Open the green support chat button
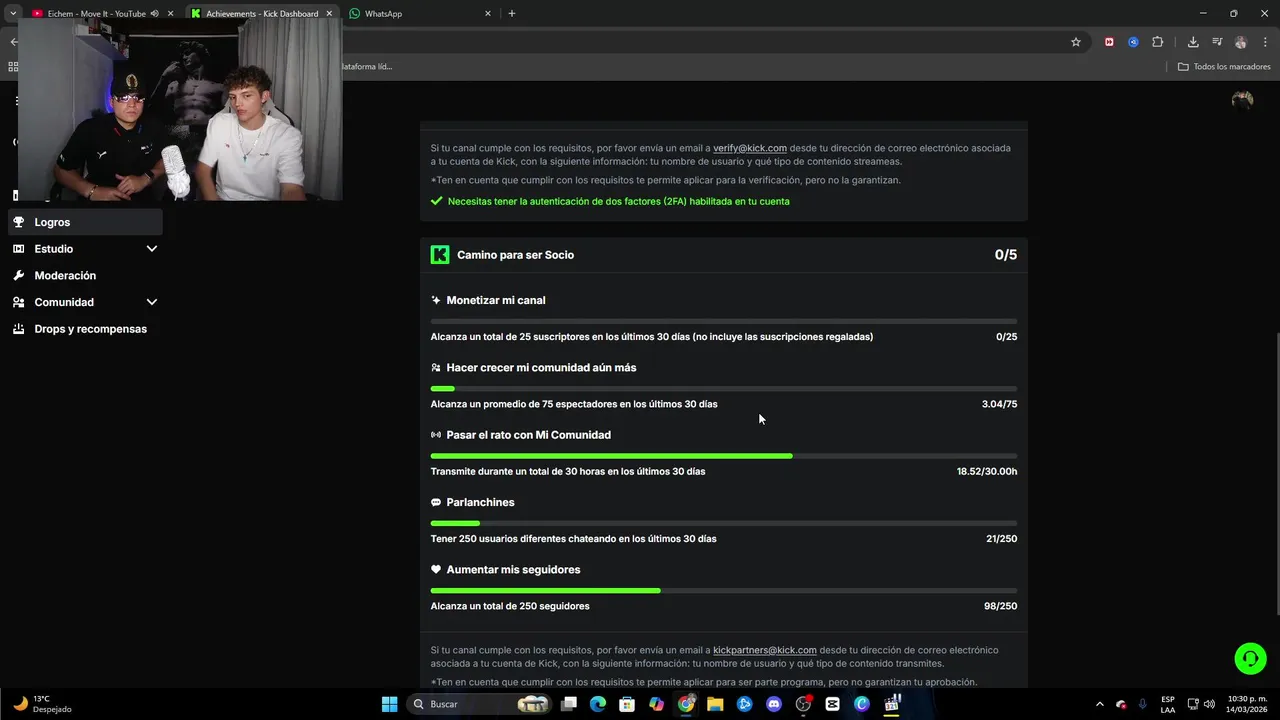The width and height of the screenshot is (1280, 720). (1250, 658)
